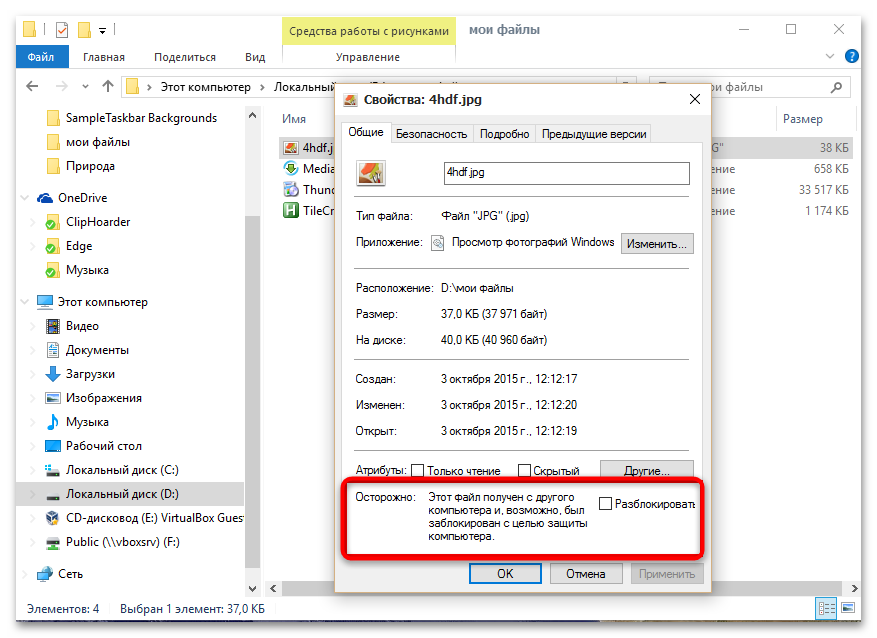Image resolution: width=877 pixels, height=638 pixels.
Task: Click the Public (\\vboxsrv) (F:) network drive icon
Action: (53, 542)
